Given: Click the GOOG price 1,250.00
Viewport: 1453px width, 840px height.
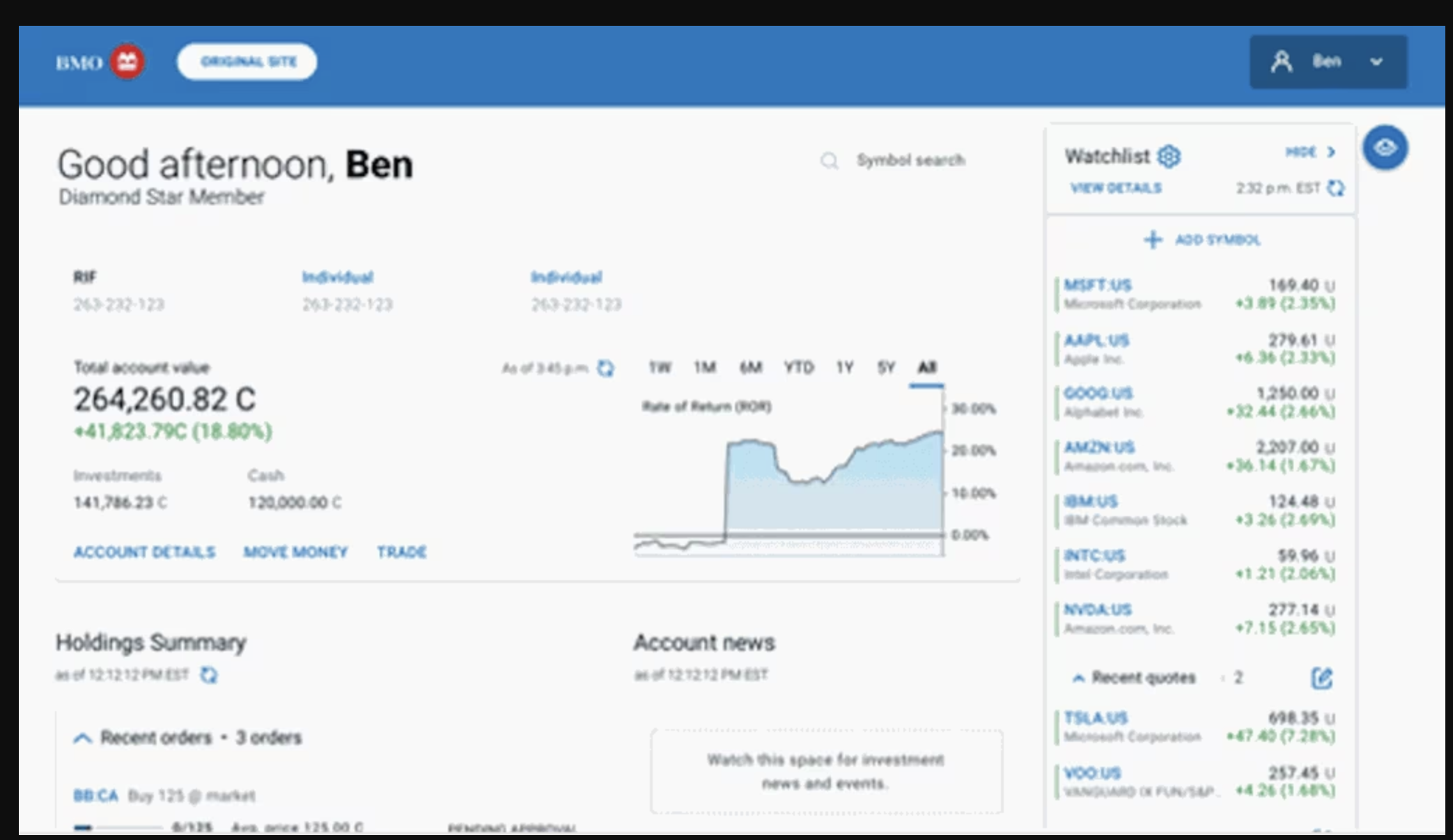Looking at the screenshot, I should click(x=1287, y=393).
